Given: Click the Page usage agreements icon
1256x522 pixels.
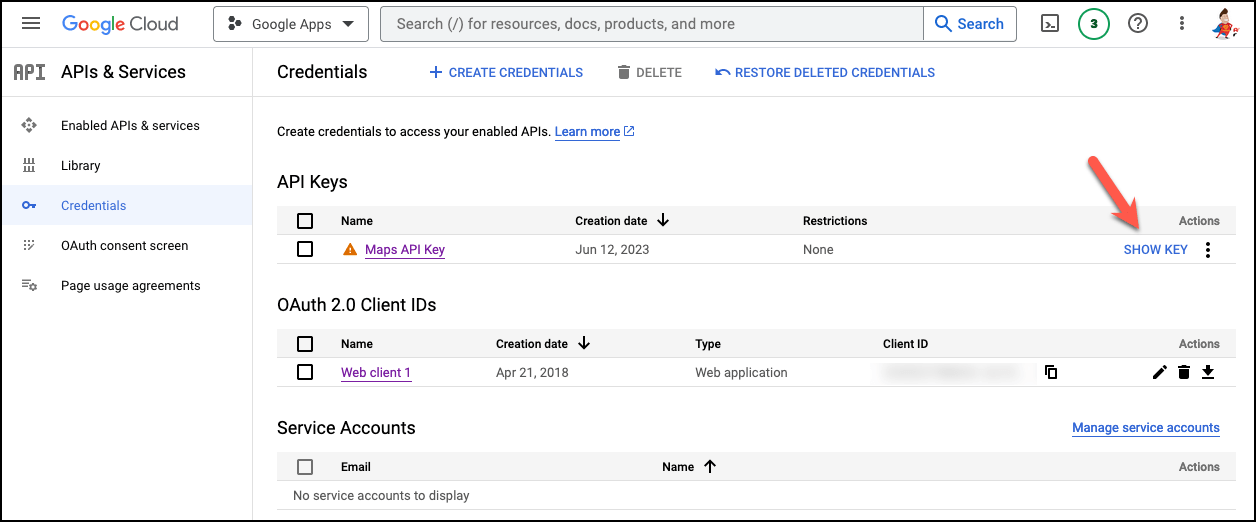Looking at the screenshot, I should 29,285.
